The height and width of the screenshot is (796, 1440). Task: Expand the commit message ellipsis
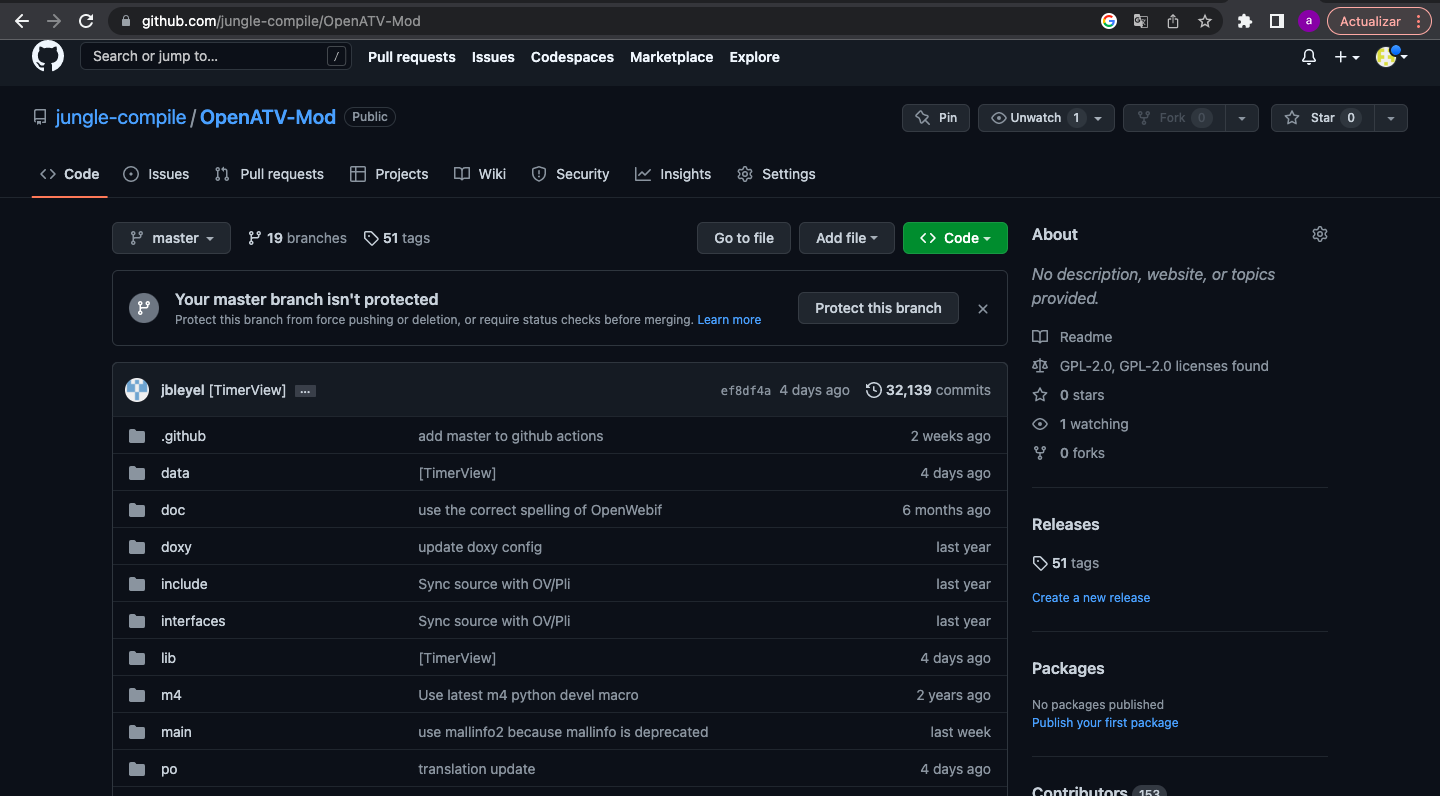(305, 391)
